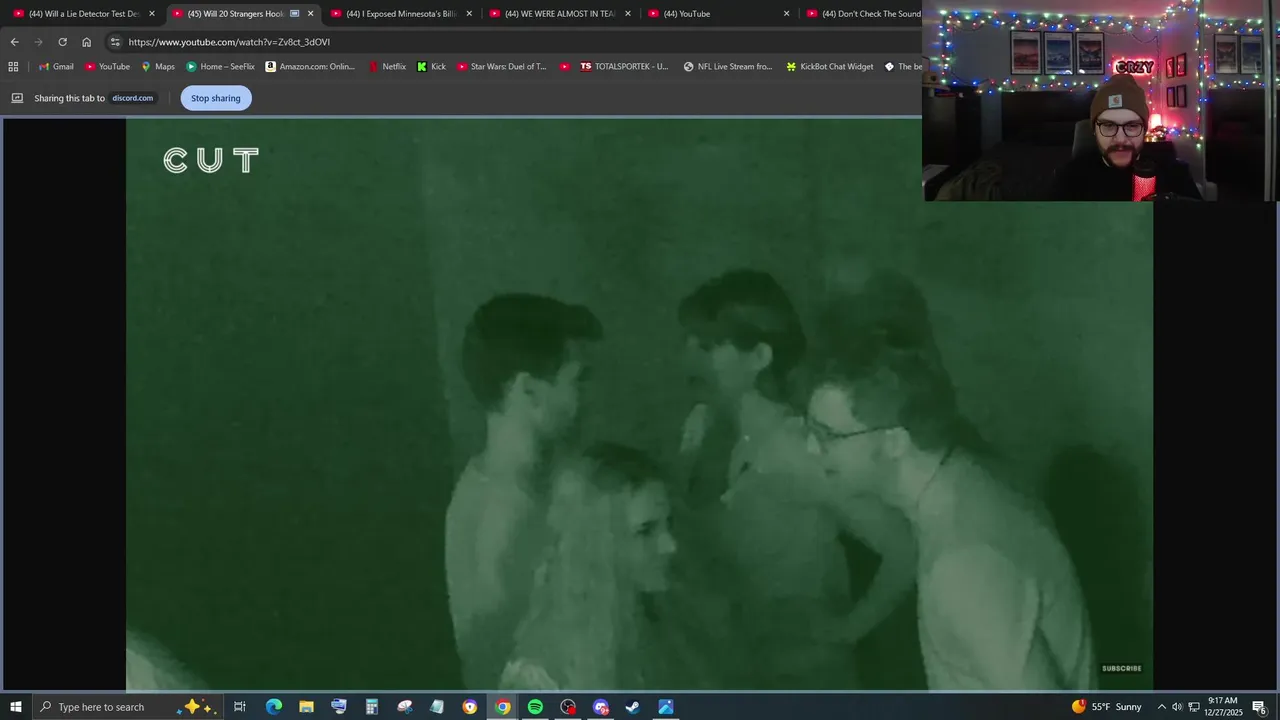This screenshot has height=720, width=1280.
Task: Switch to 'Don't Check The Sound' tab
Action: pos(864,14)
